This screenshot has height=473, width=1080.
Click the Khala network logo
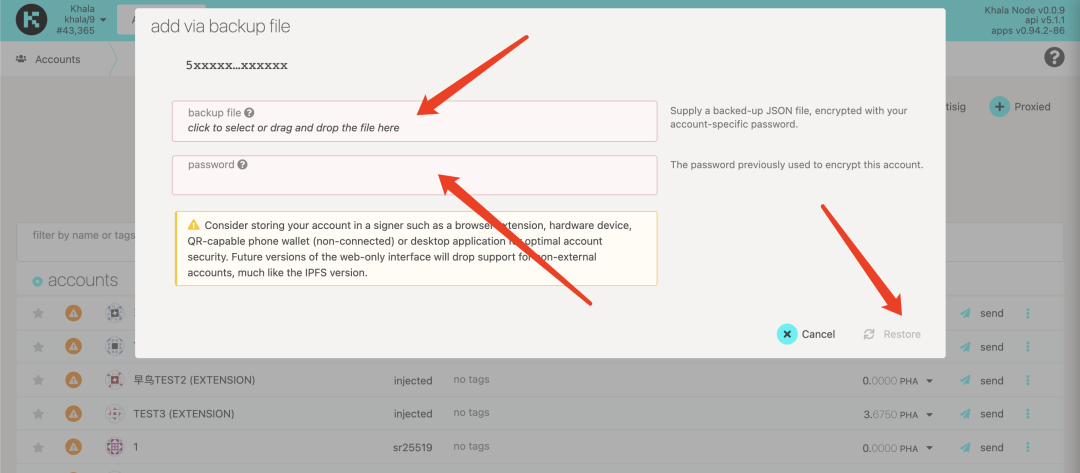(x=31, y=20)
